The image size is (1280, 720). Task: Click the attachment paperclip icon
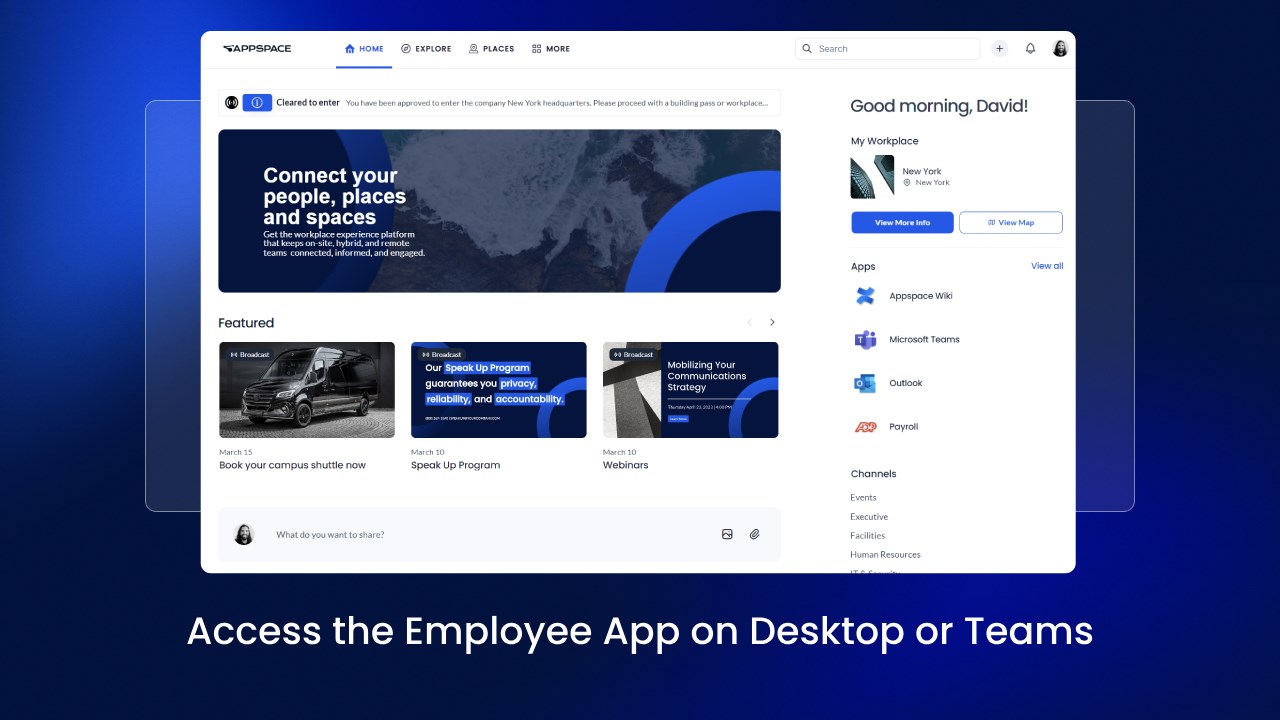pyautogui.click(x=755, y=534)
